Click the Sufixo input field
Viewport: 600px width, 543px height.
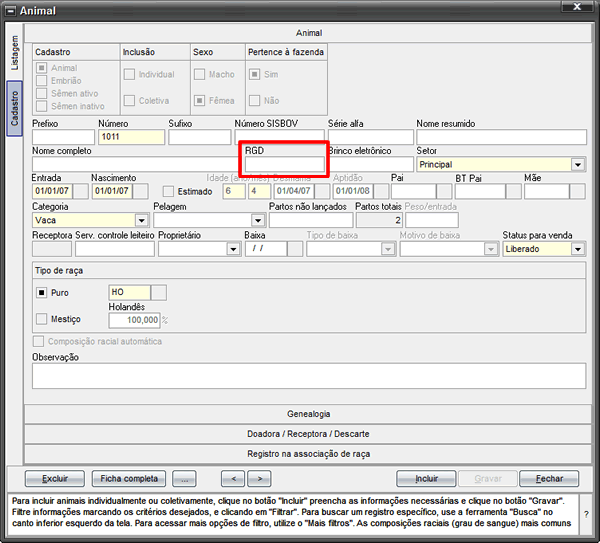(x=200, y=137)
